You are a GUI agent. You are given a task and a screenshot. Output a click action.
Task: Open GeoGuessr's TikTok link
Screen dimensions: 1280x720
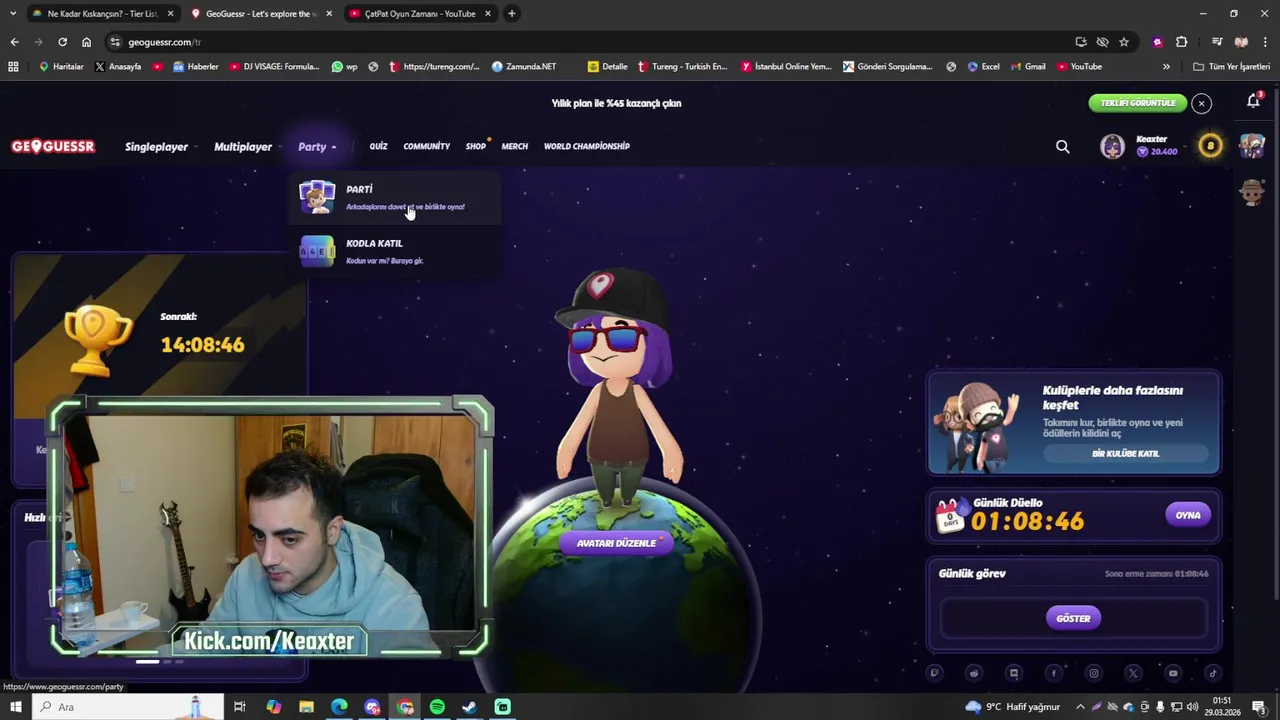click(x=1213, y=673)
